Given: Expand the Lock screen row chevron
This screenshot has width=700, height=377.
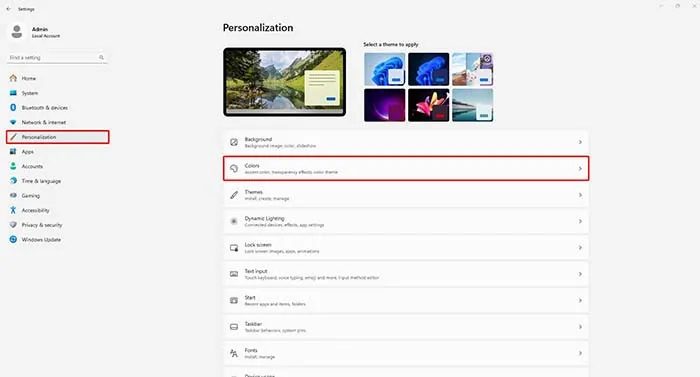Looking at the screenshot, I should pos(580,247).
